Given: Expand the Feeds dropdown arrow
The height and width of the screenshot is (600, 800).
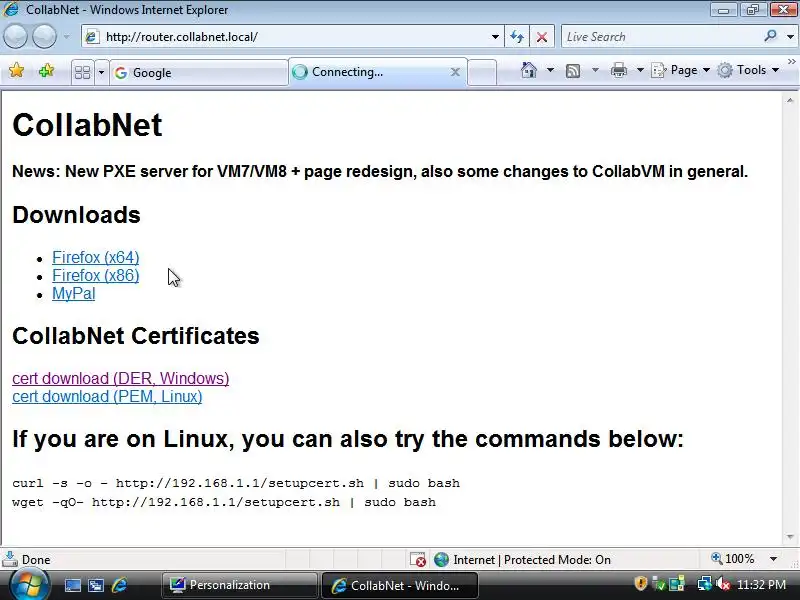Looking at the screenshot, I should click(595, 70).
